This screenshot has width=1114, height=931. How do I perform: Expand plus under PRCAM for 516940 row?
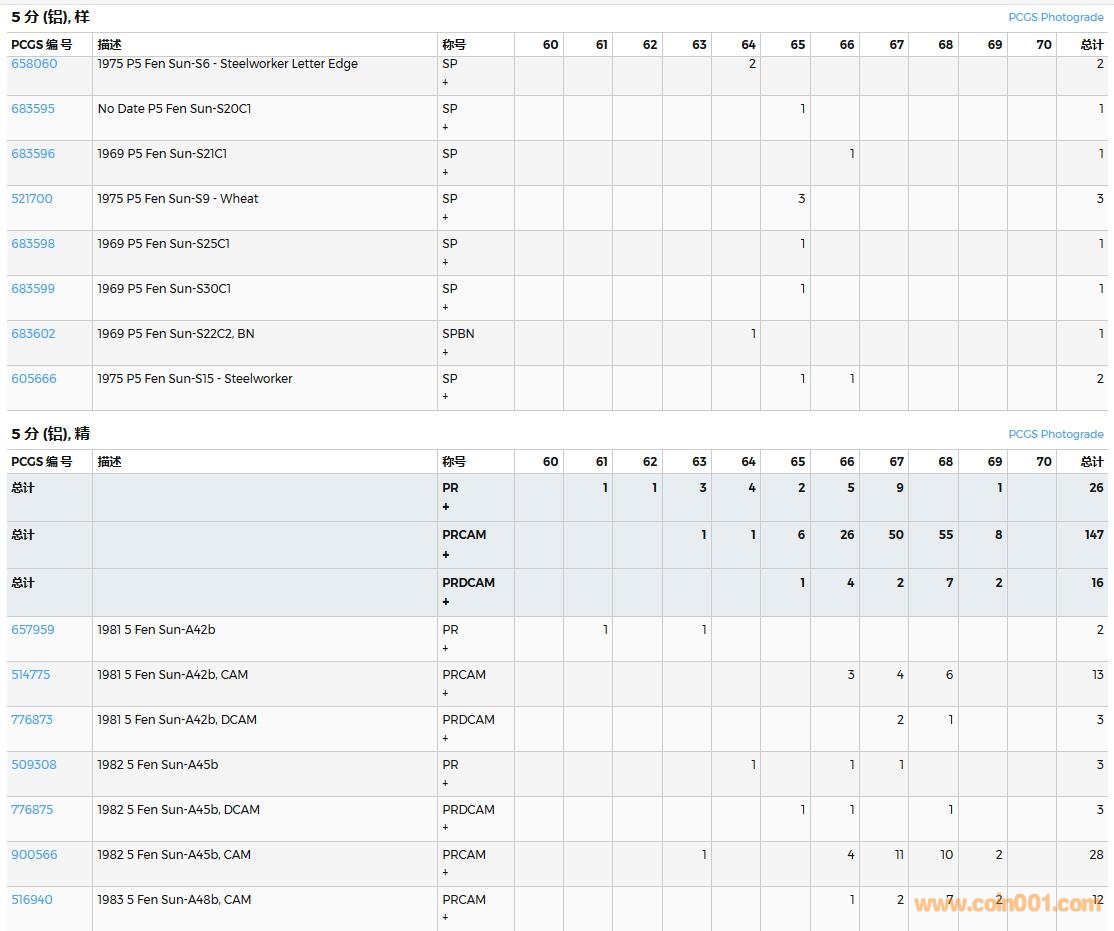[x=446, y=918]
